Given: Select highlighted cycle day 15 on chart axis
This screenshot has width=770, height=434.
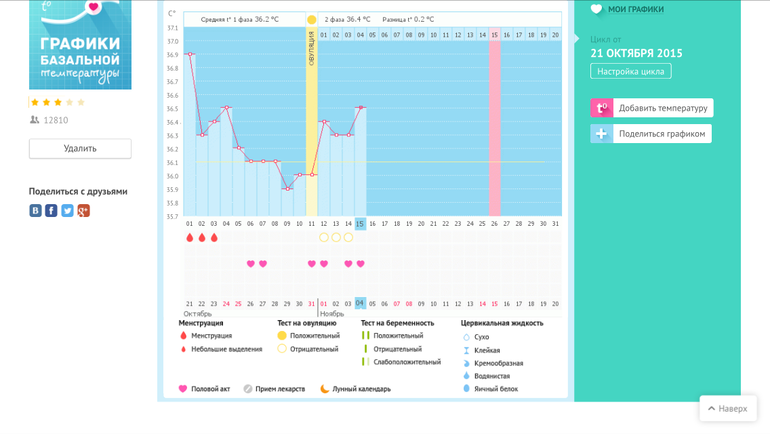Looking at the screenshot, I should 360,223.
